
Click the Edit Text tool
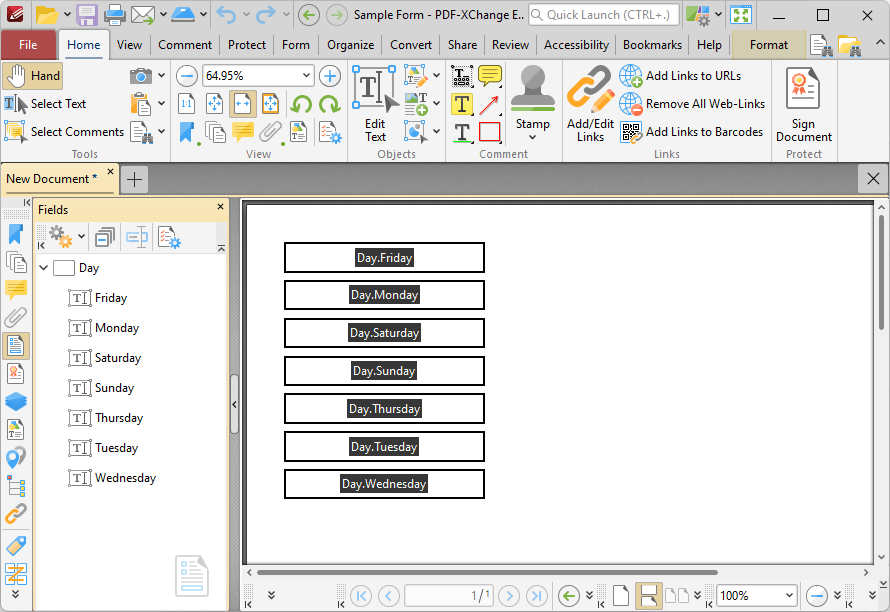[375, 104]
